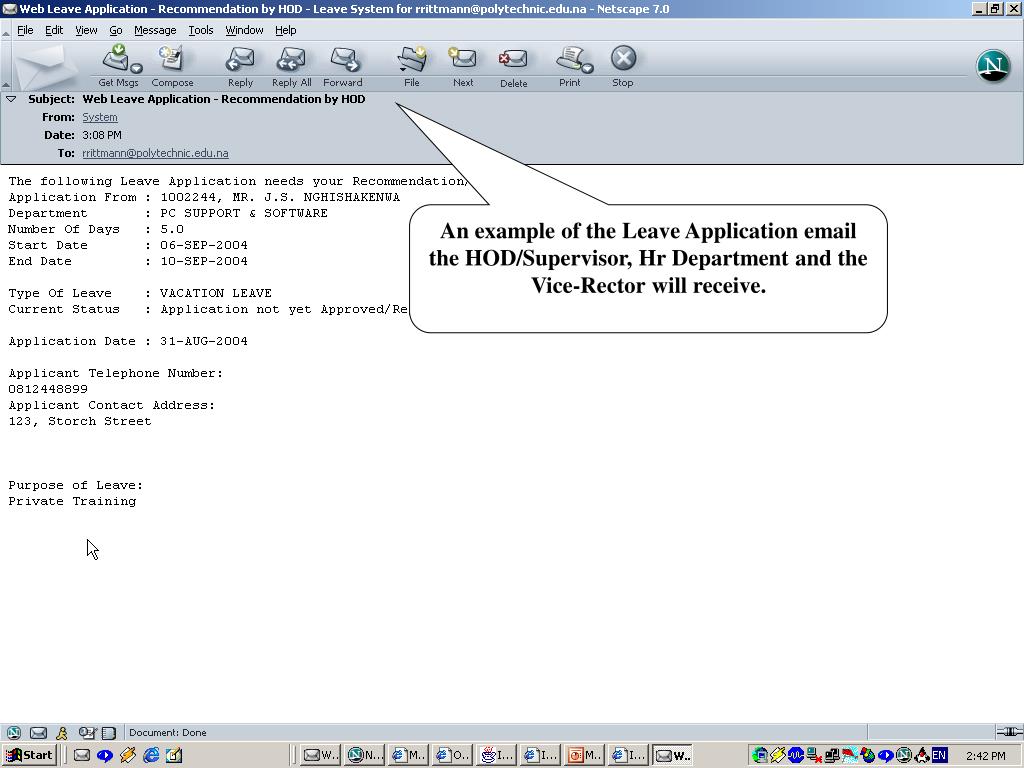Click the number of days value '5.0'

coord(172,229)
